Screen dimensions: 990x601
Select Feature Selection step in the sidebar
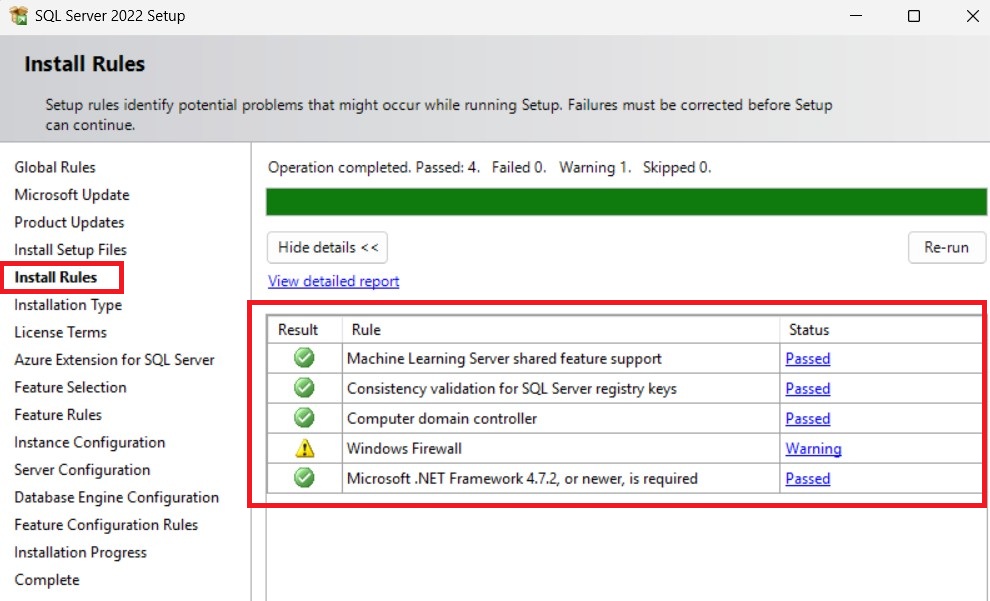click(x=70, y=387)
